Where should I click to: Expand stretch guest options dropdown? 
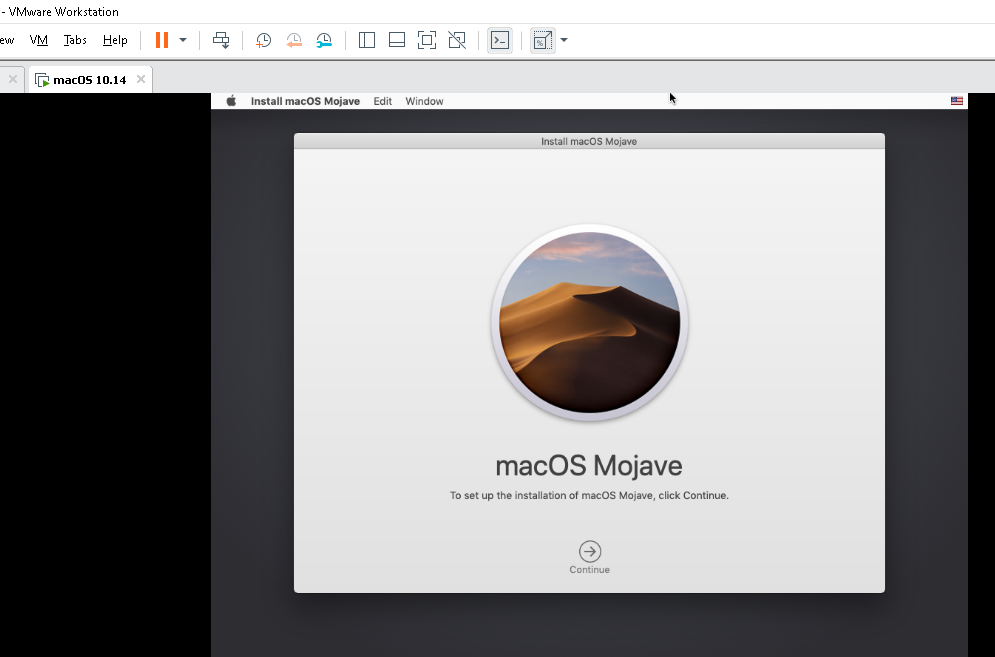563,40
